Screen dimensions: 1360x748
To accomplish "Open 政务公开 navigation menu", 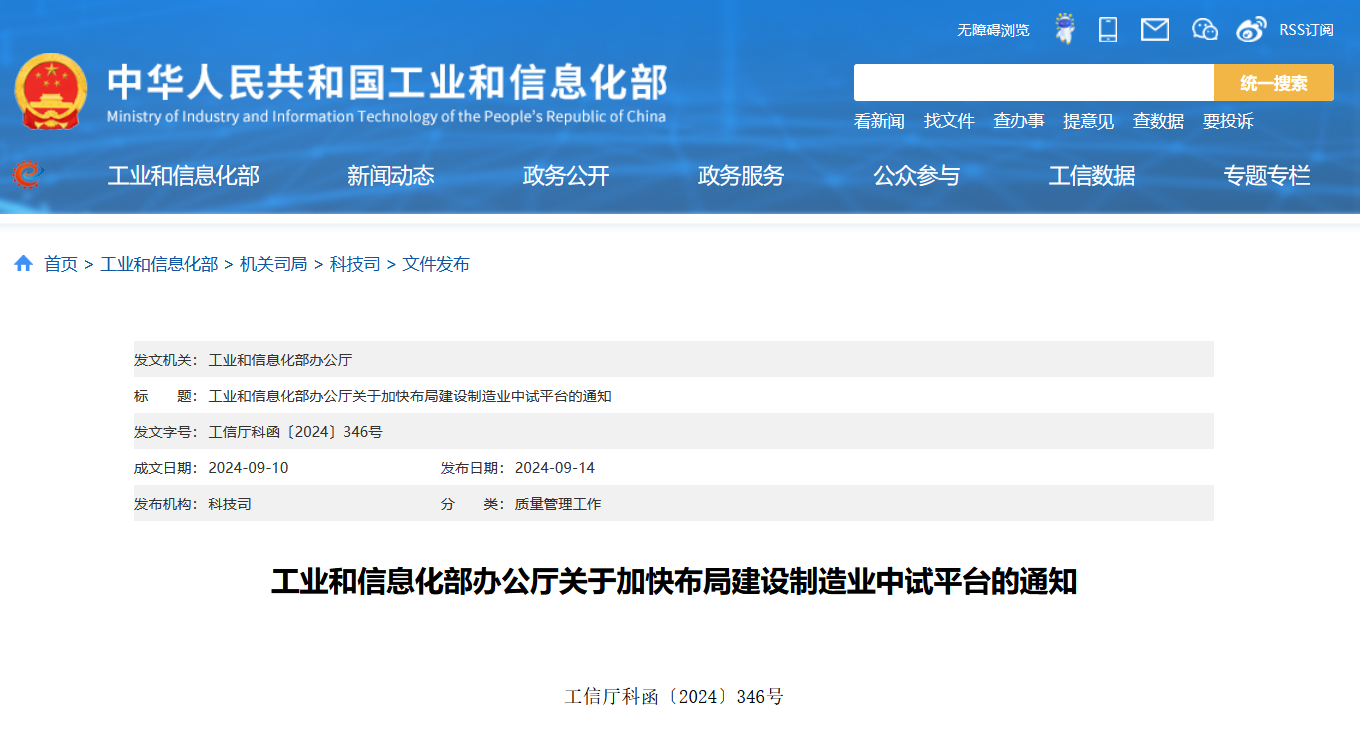I will tap(566, 176).
